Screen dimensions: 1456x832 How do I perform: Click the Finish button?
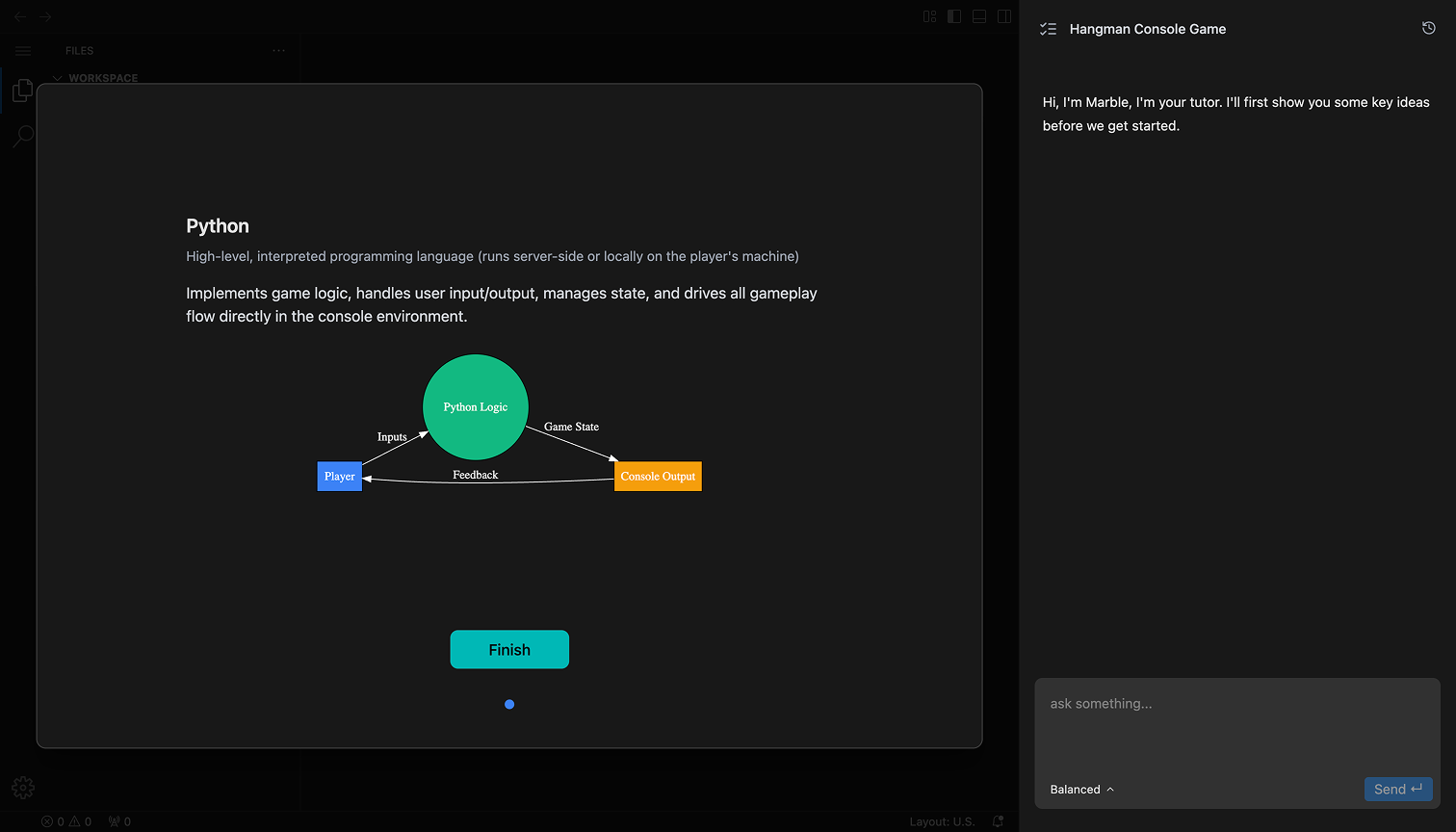[509, 649]
